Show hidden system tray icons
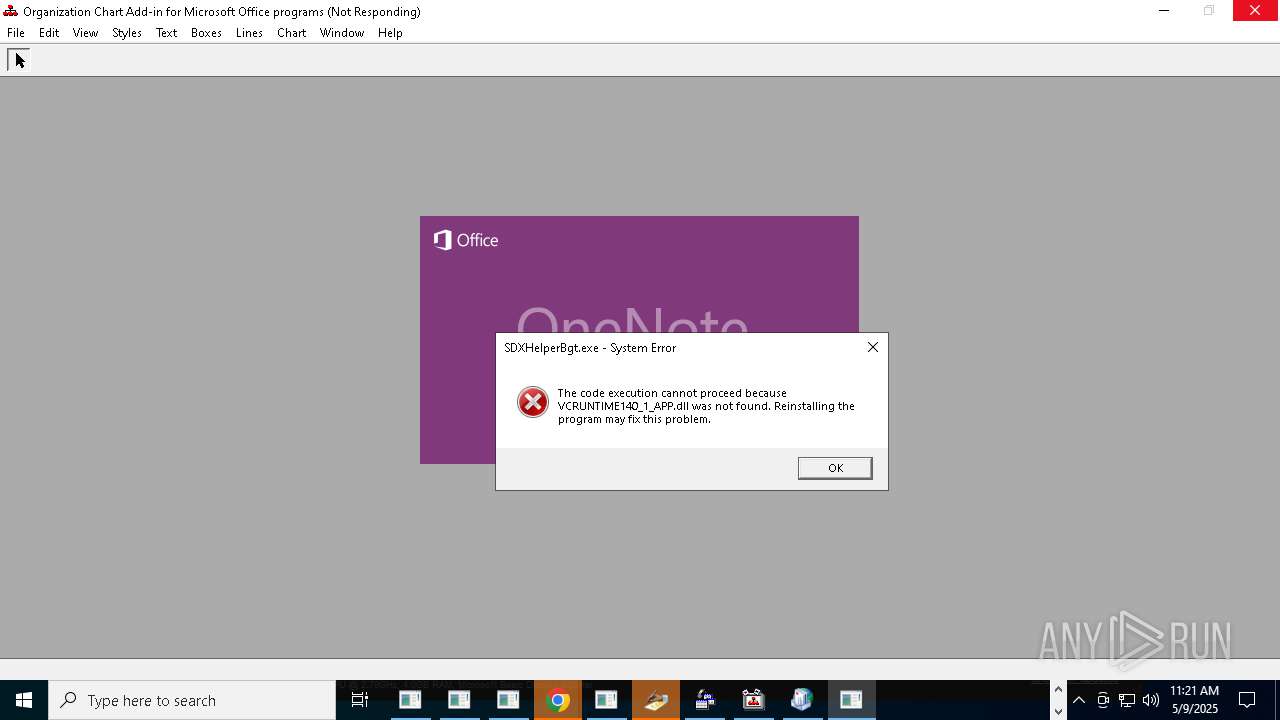Viewport: 1280px width, 720px height. pos(1079,700)
